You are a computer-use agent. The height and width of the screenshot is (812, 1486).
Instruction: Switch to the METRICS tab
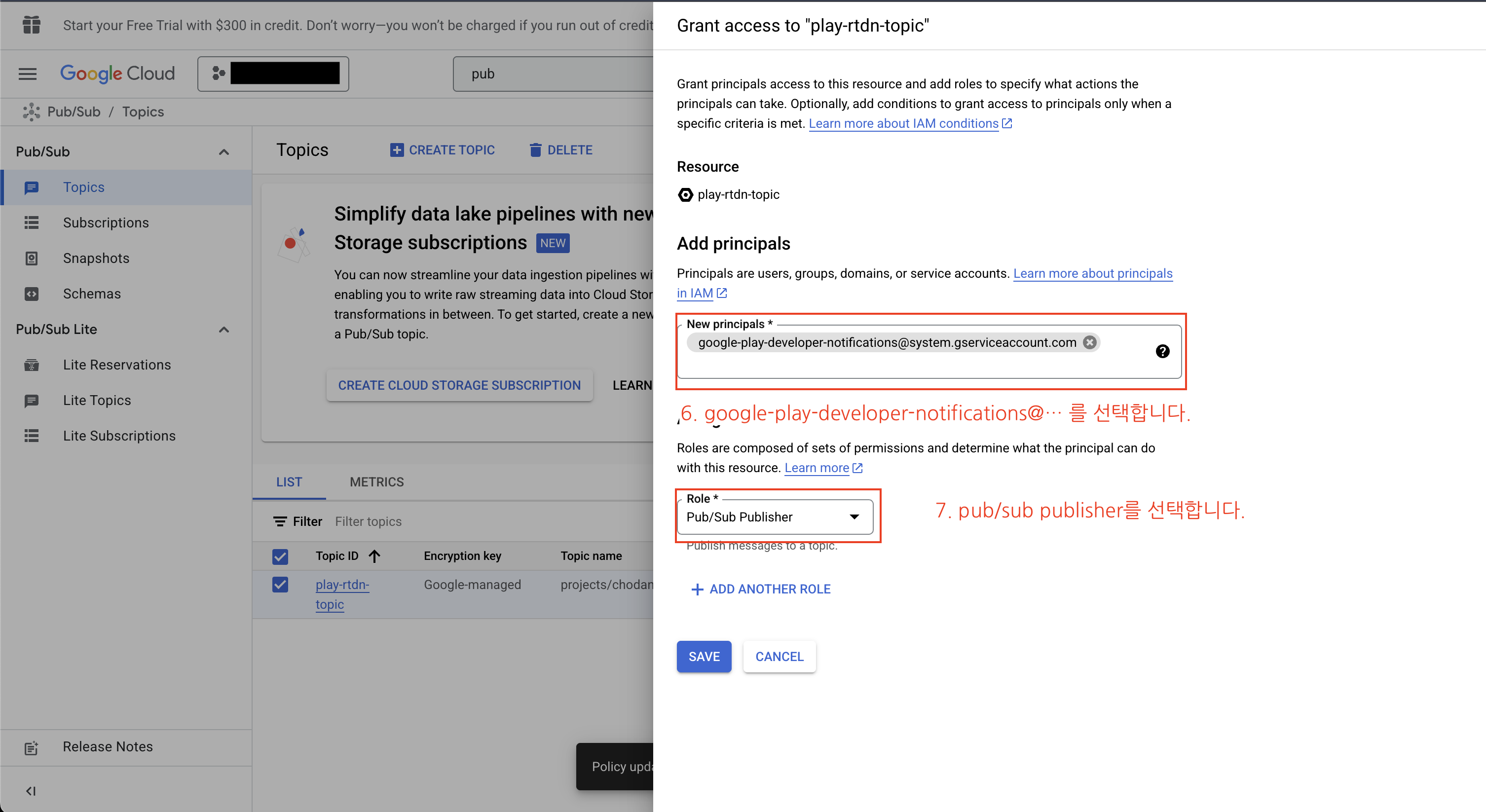pos(377,482)
